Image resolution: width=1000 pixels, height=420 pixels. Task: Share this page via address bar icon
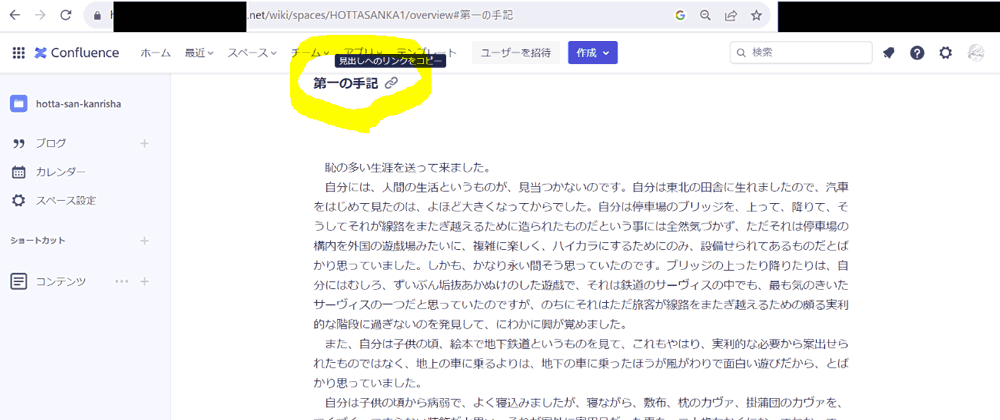731,16
